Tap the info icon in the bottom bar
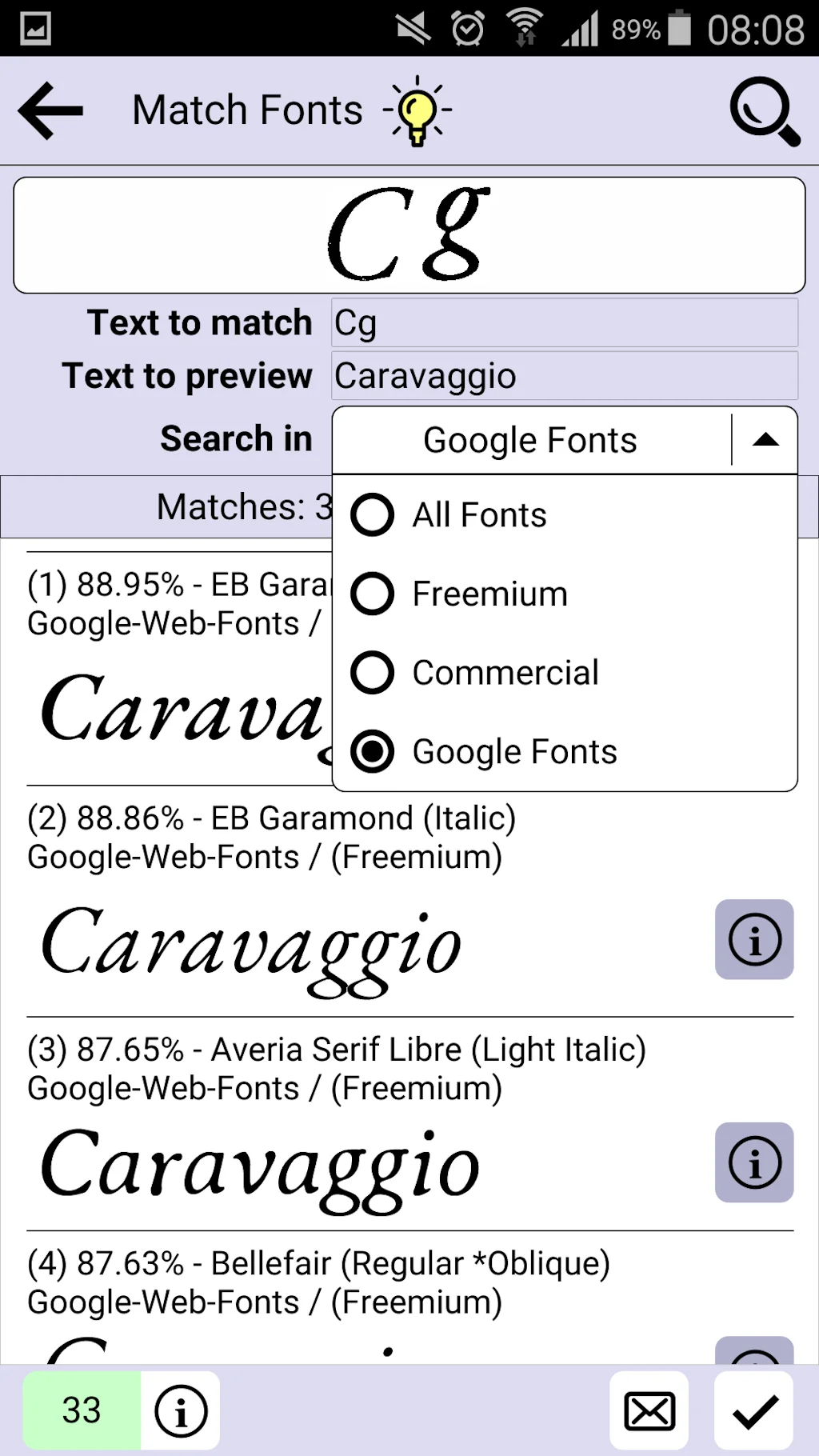Screen dimensions: 819x1456 click(180, 1411)
